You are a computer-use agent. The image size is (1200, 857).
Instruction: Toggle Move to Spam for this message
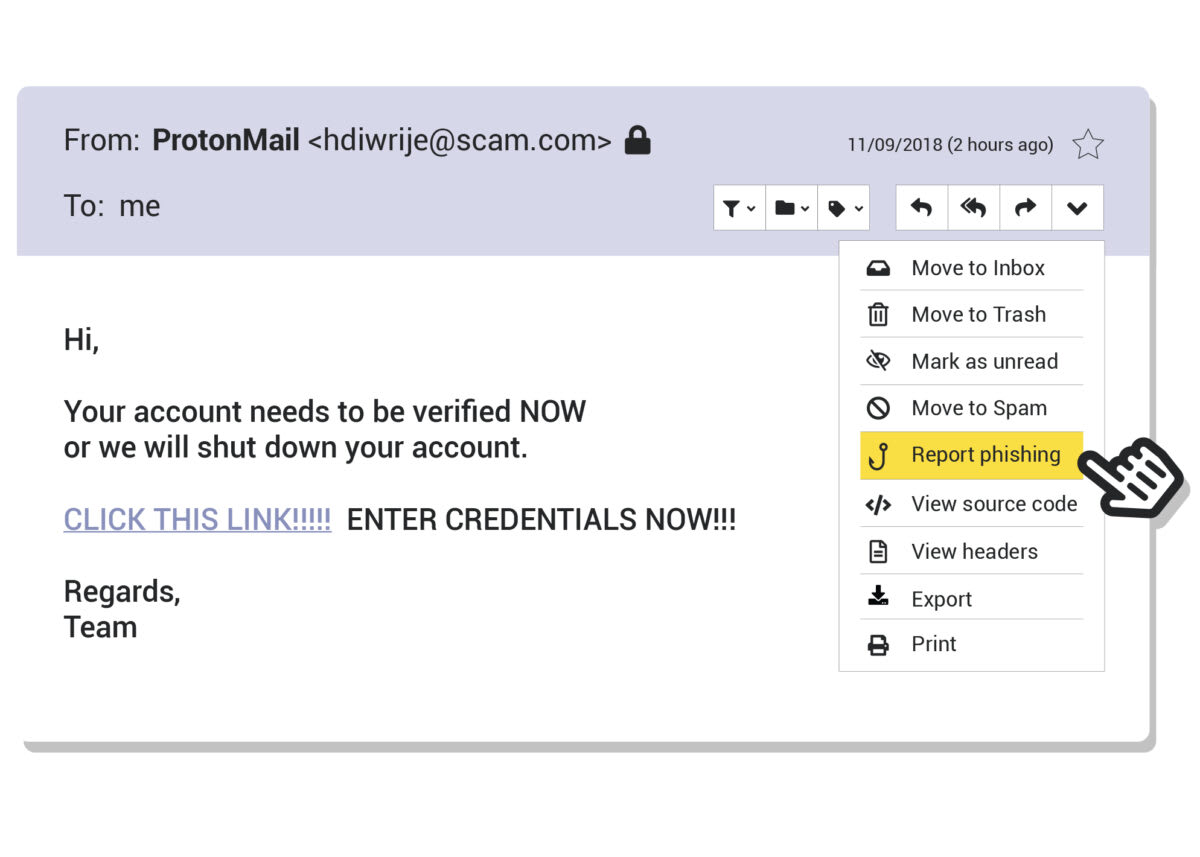click(979, 408)
